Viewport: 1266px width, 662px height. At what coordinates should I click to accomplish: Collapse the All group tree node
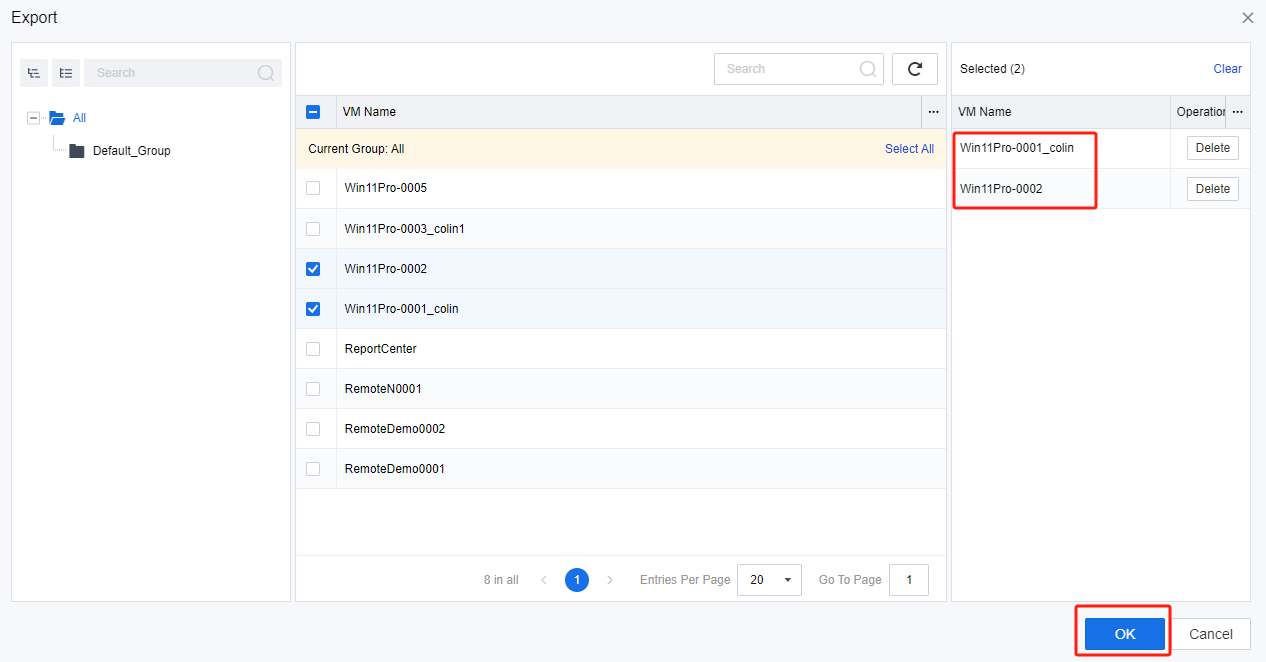(34, 118)
